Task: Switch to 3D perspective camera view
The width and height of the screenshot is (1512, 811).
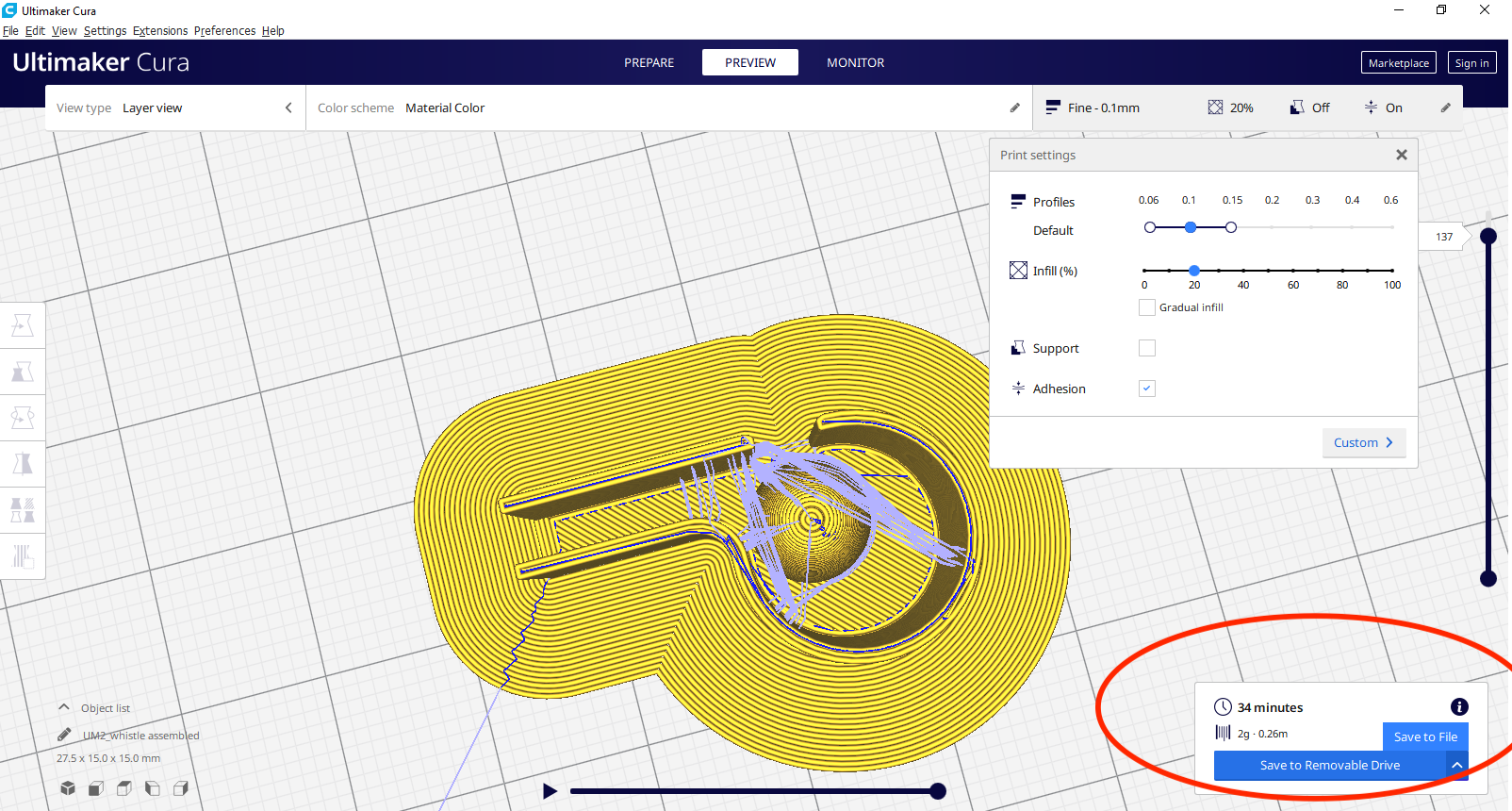Action: point(68,788)
